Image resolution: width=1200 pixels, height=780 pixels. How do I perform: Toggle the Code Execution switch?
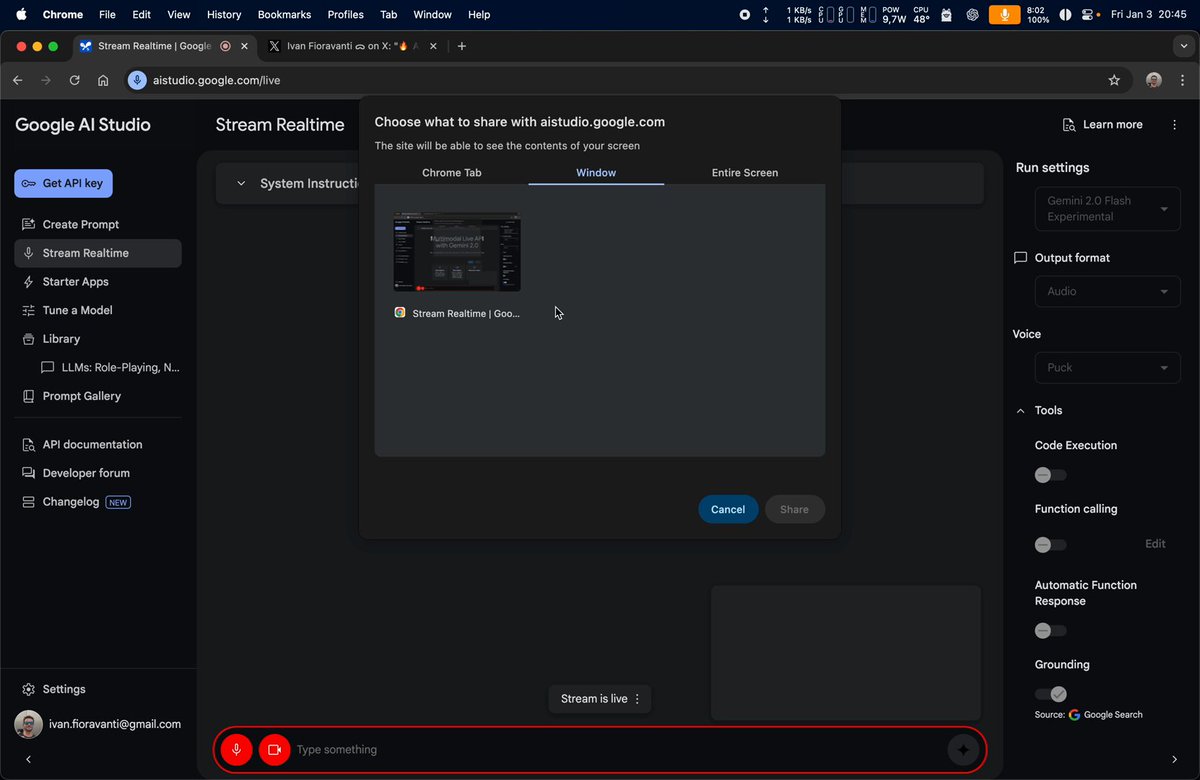[x=1050, y=475]
